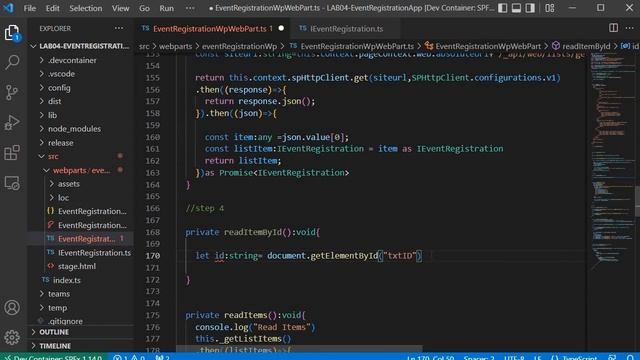The width and height of the screenshot is (640, 360).
Task: Open the notifications bell in status bar
Action: 630,357
